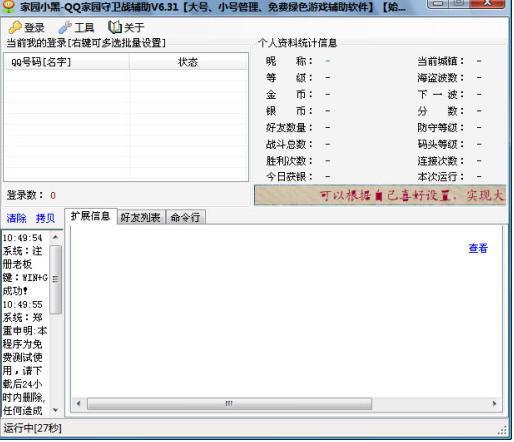514x442 pixels.
Task: Click the horizontal scrollbar thumb
Action: tap(229, 403)
